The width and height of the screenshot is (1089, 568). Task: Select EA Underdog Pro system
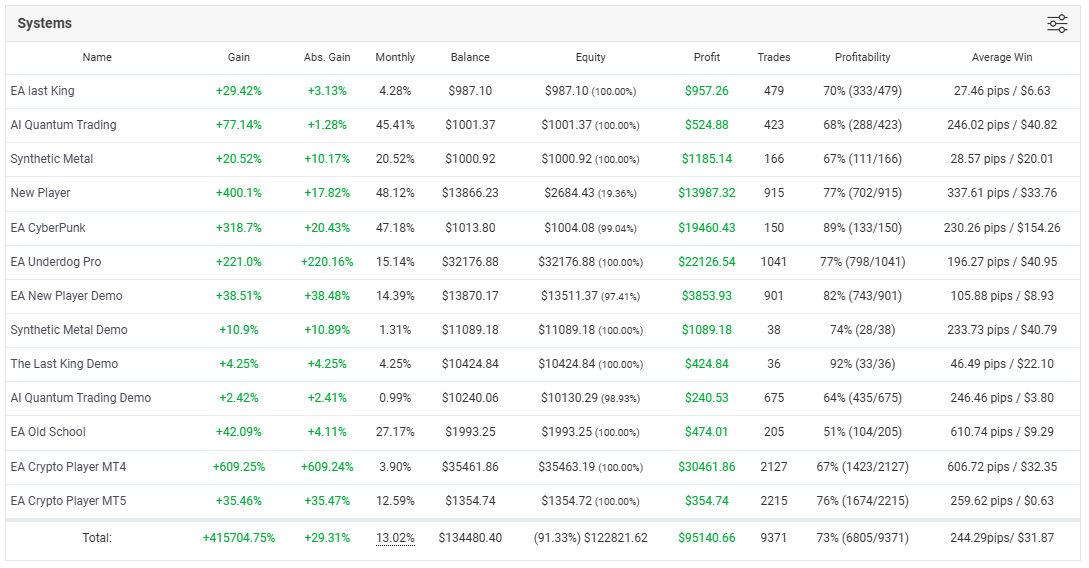coord(56,262)
